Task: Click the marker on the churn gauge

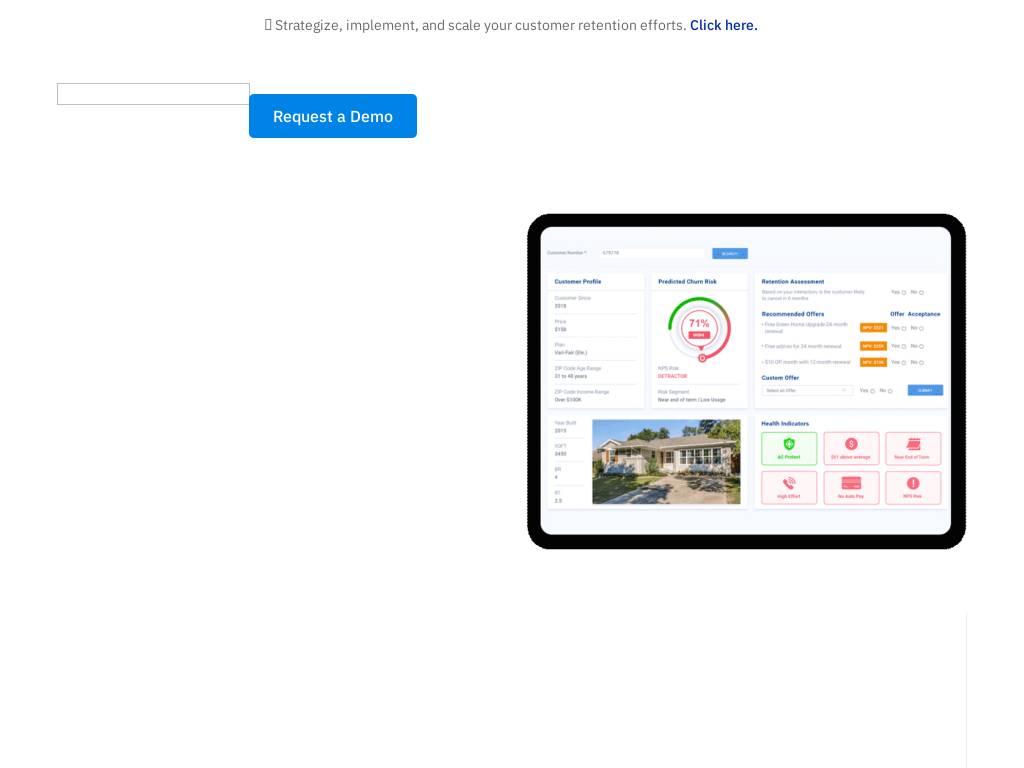Action: 702,358
